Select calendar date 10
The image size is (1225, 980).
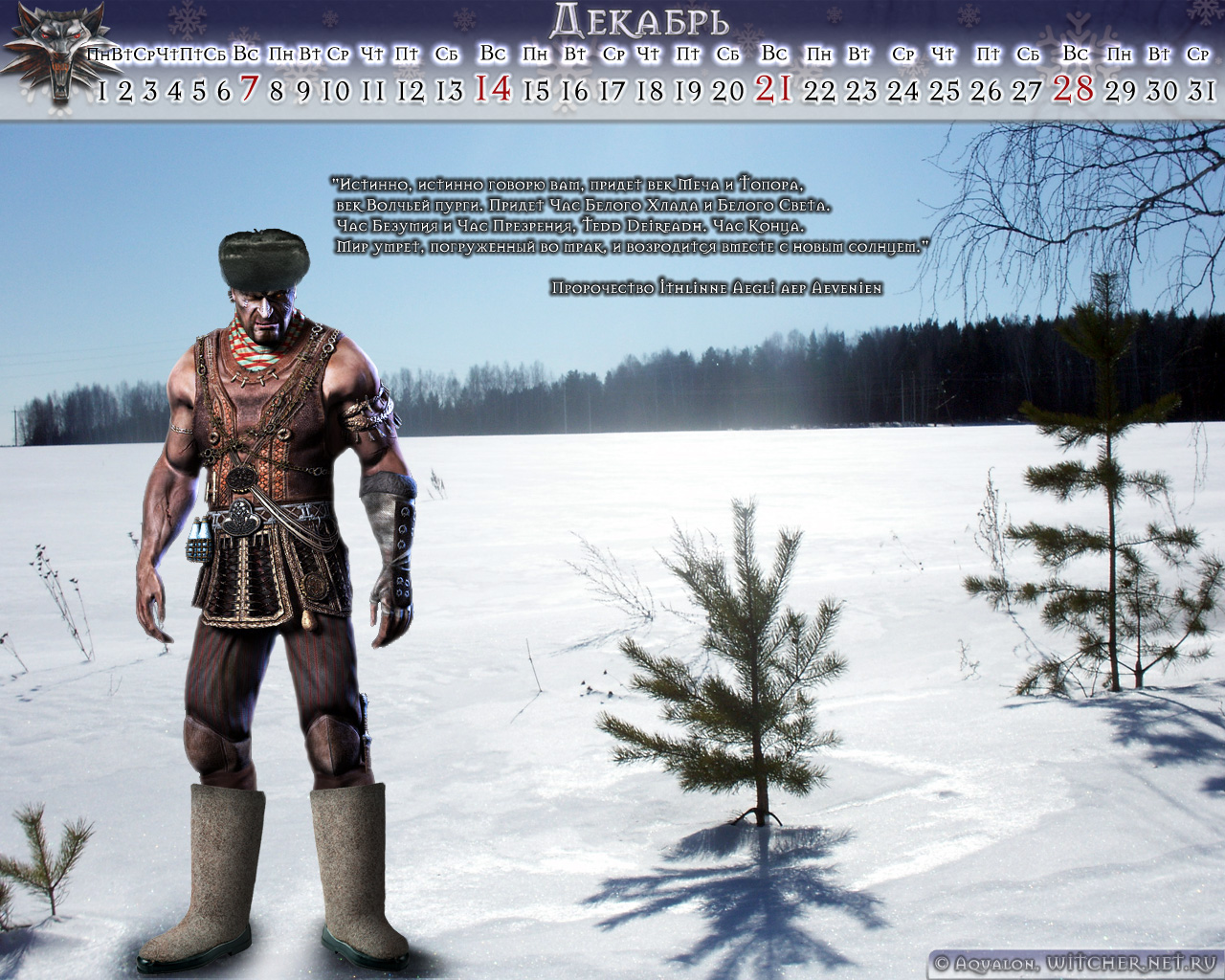pos(336,91)
